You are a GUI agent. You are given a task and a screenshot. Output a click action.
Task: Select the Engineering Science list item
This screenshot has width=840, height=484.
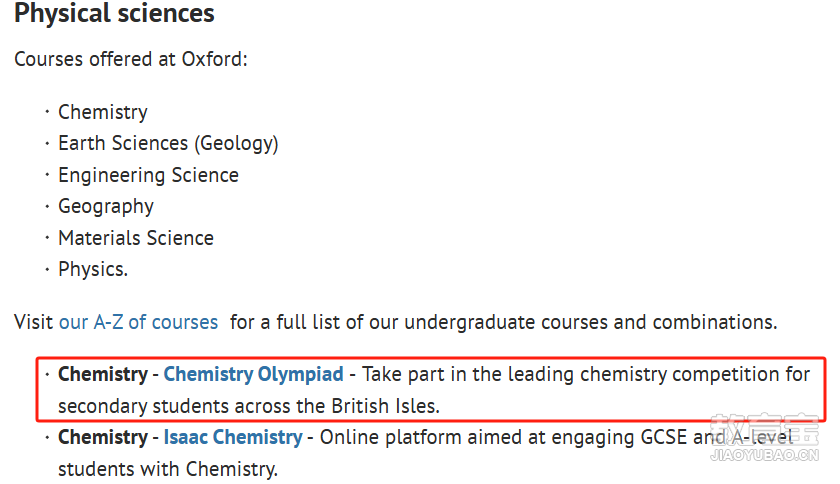tap(148, 175)
